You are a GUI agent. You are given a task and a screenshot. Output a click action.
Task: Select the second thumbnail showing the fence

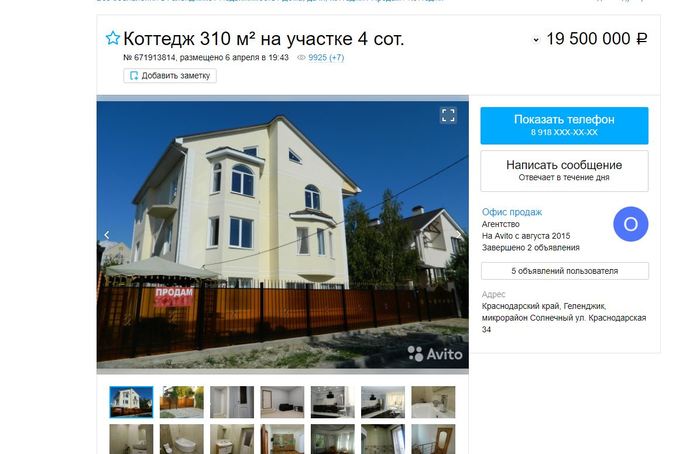tap(182, 402)
